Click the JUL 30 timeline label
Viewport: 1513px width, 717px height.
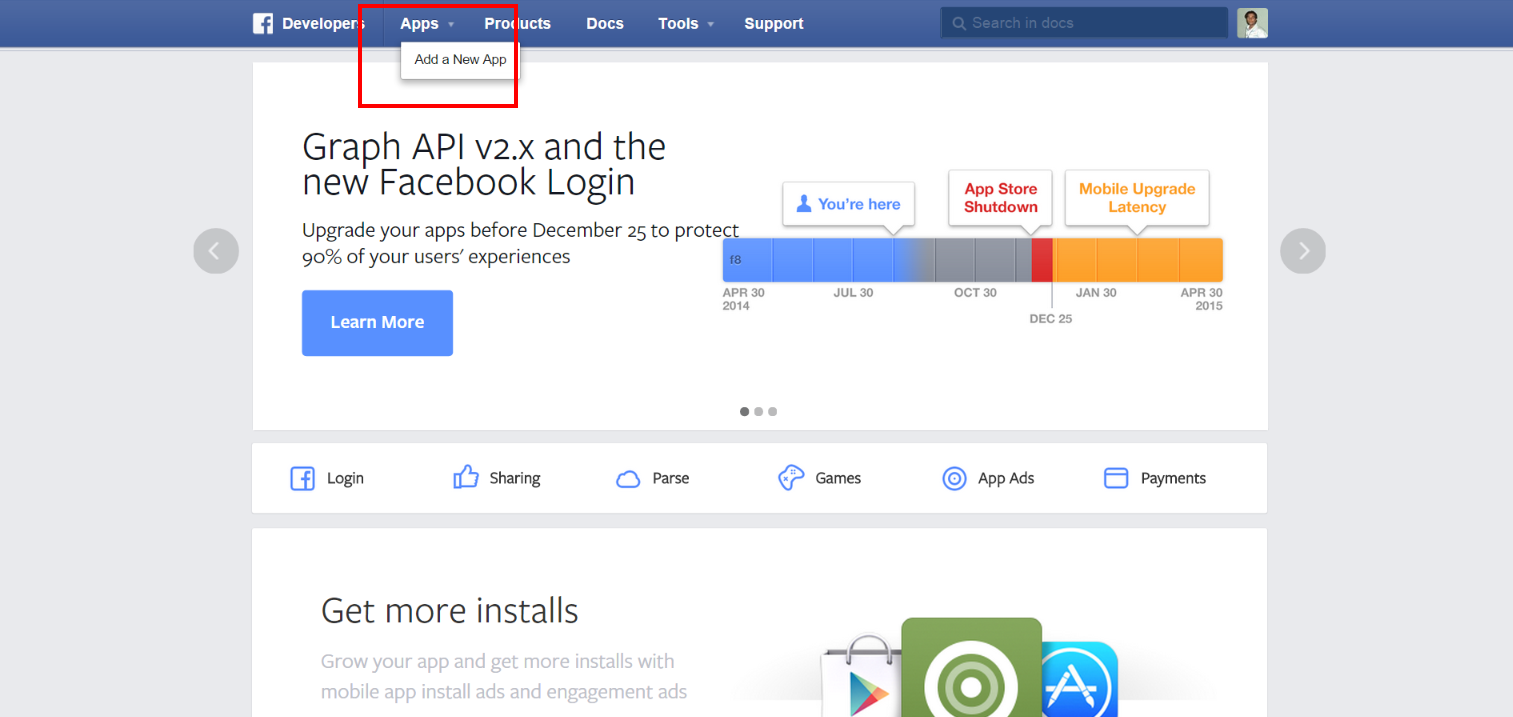click(x=853, y=293)
